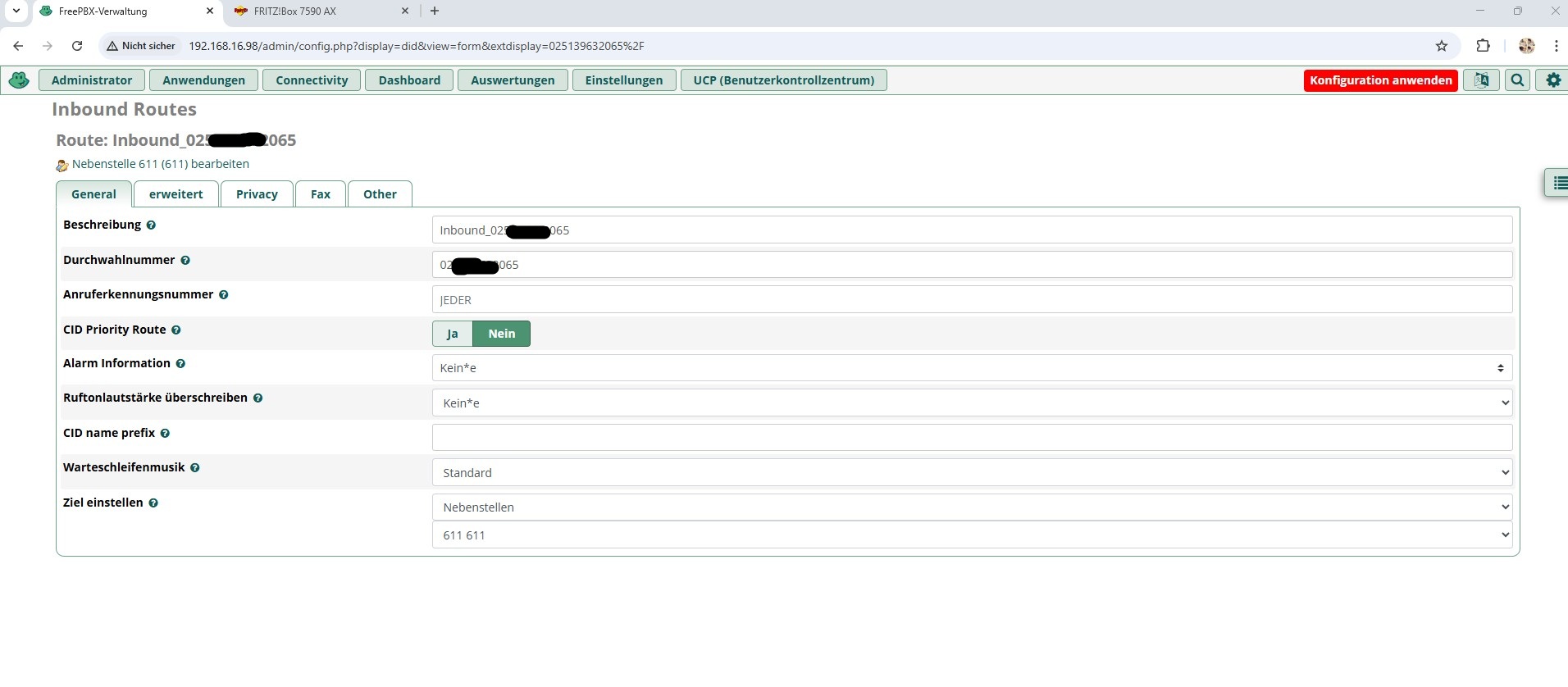The height and width of the screenshot is (687, 1568).
Task: Open the Nebenstellen destination dropdown
Action: (x=971, y=507)
